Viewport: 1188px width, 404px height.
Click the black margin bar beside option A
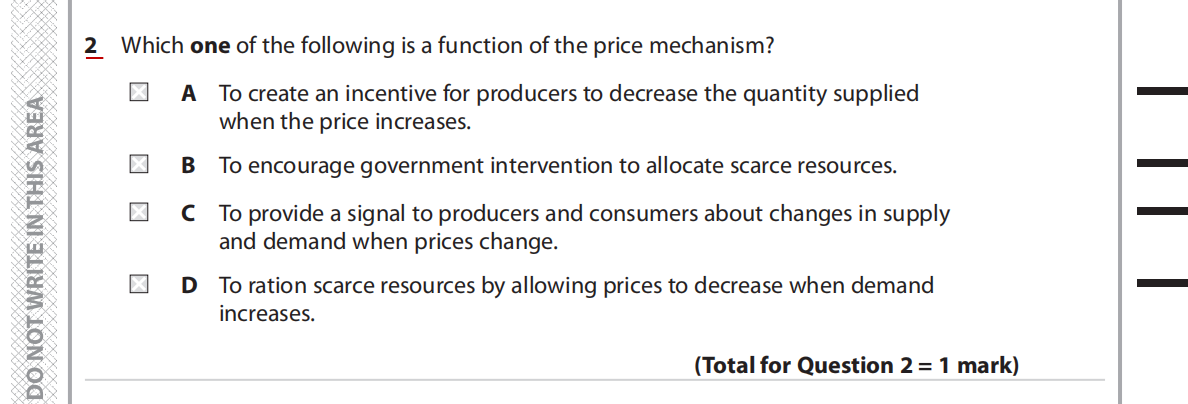[x=1162, y=92]
